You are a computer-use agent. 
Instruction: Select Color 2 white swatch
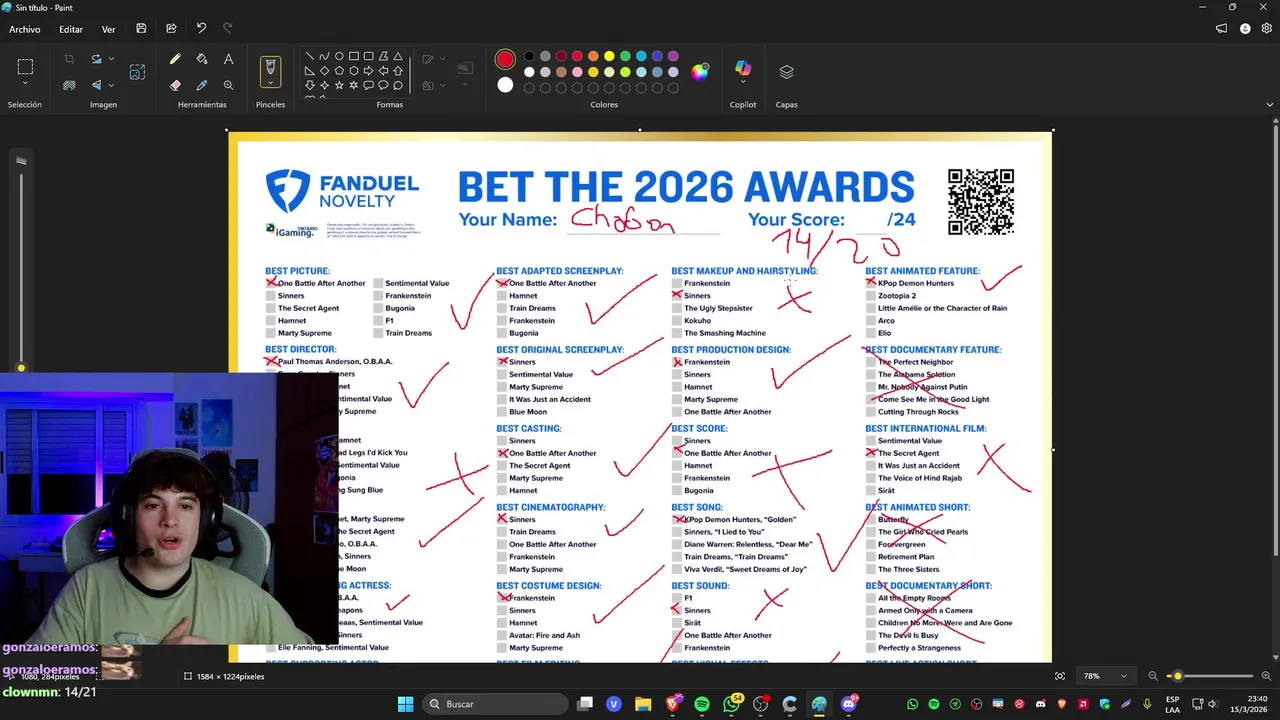(x=505, y=86)
